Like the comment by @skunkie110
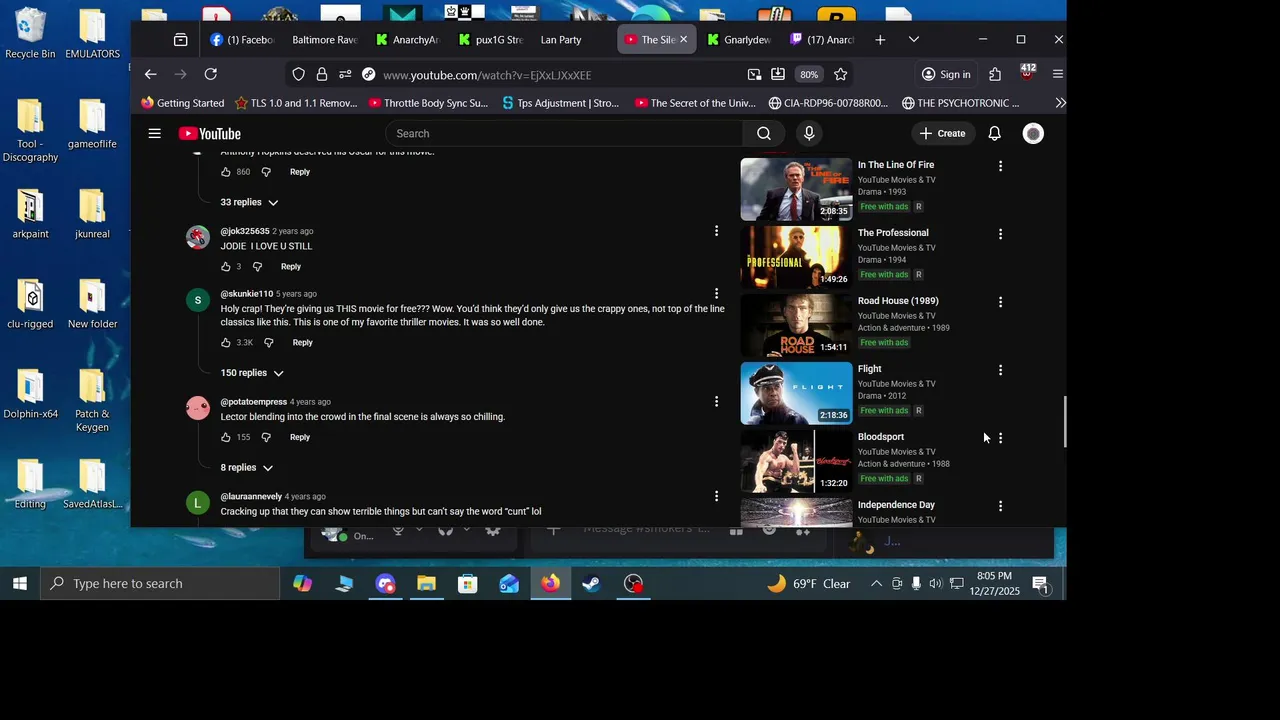This screenshot has width=1280, height=720. 226,343
